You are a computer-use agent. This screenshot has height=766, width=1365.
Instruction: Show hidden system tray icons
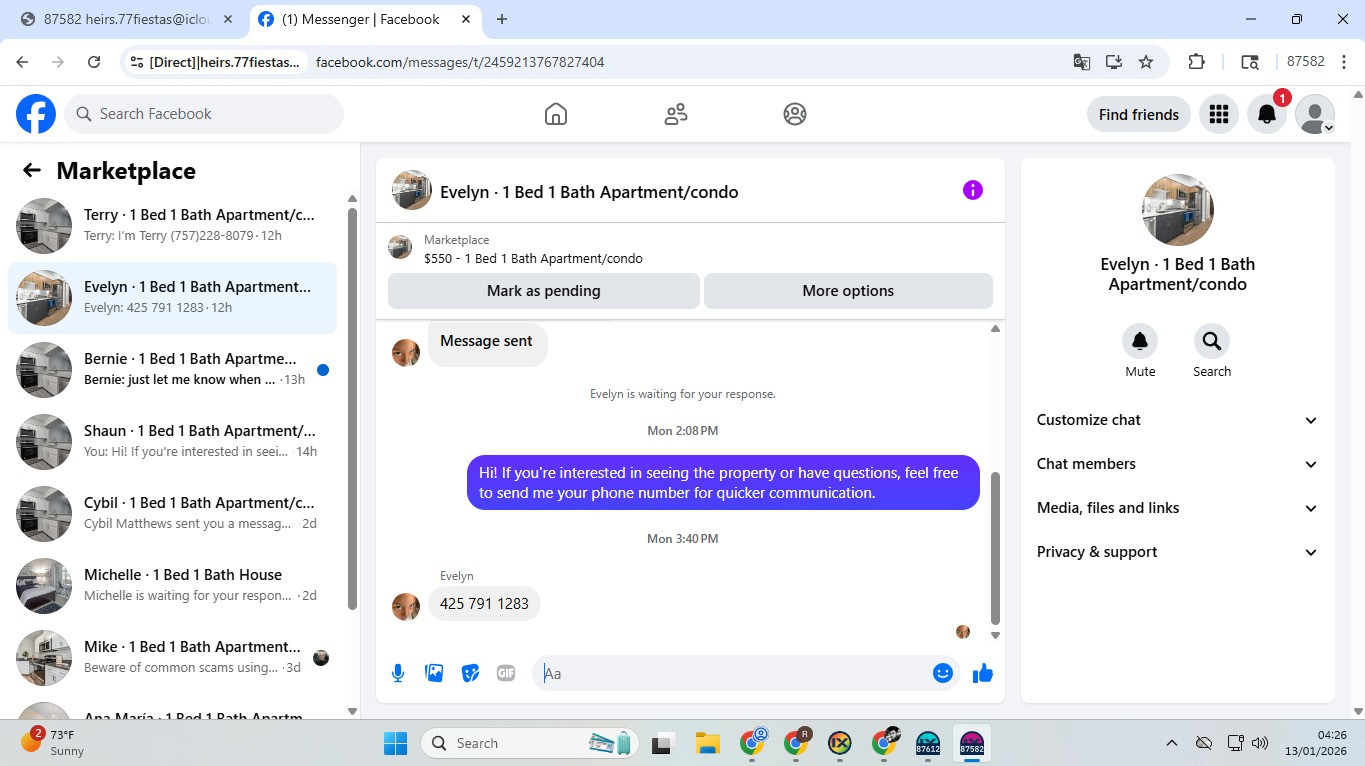[x=1171, y=743]
